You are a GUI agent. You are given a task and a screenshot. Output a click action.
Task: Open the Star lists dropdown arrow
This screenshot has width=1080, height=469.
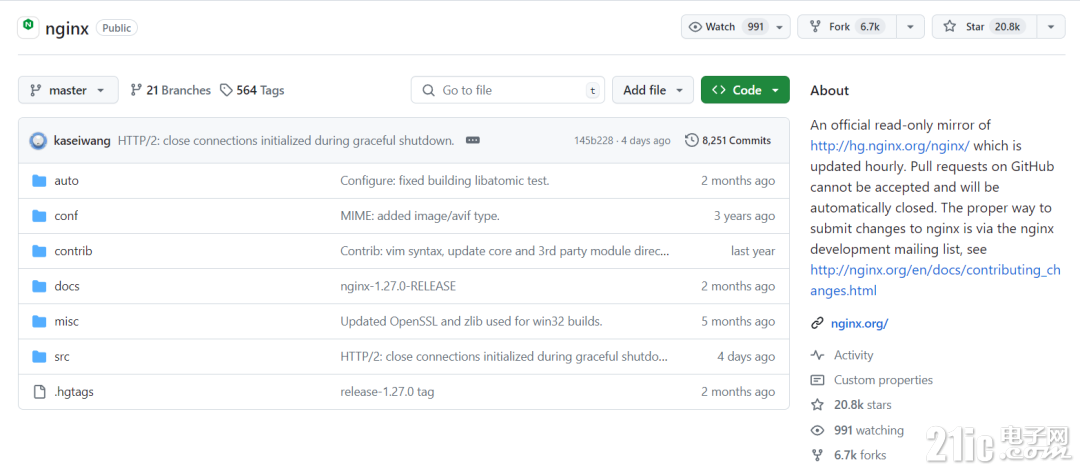1051,27
